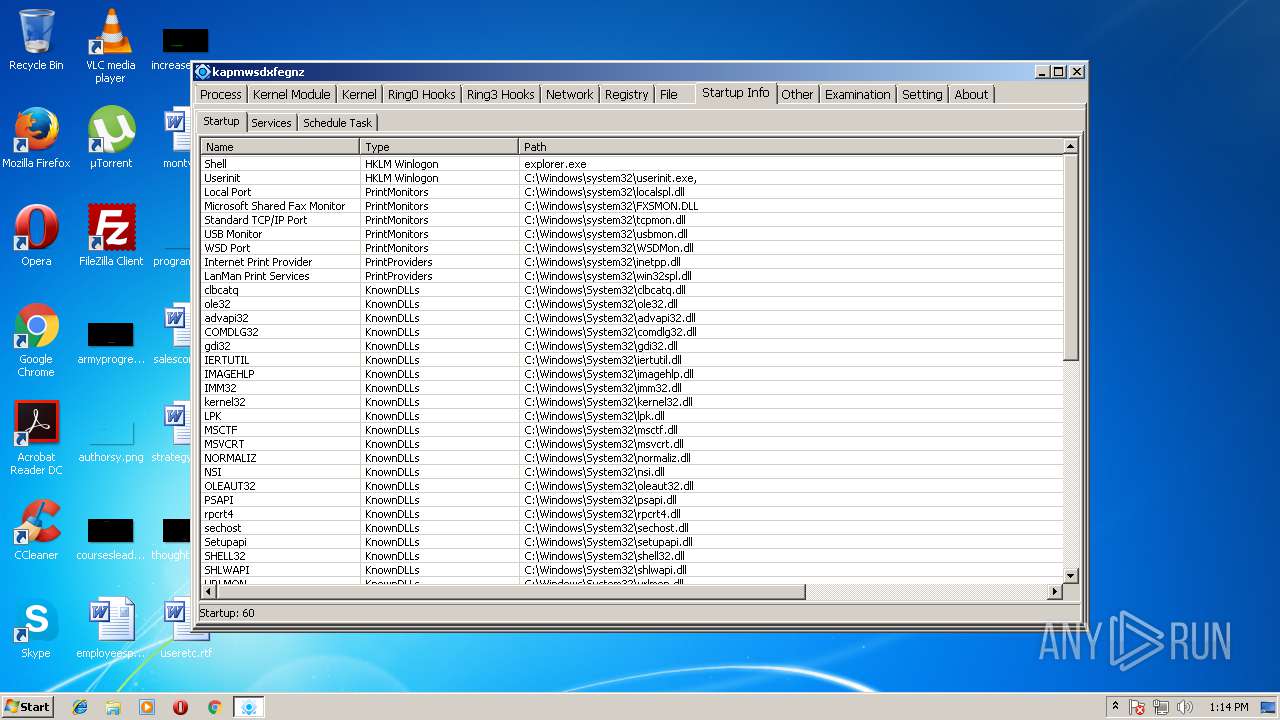
Task: Open Acrobat Reader DC shortcut
Action: click(x=36, y=438)
